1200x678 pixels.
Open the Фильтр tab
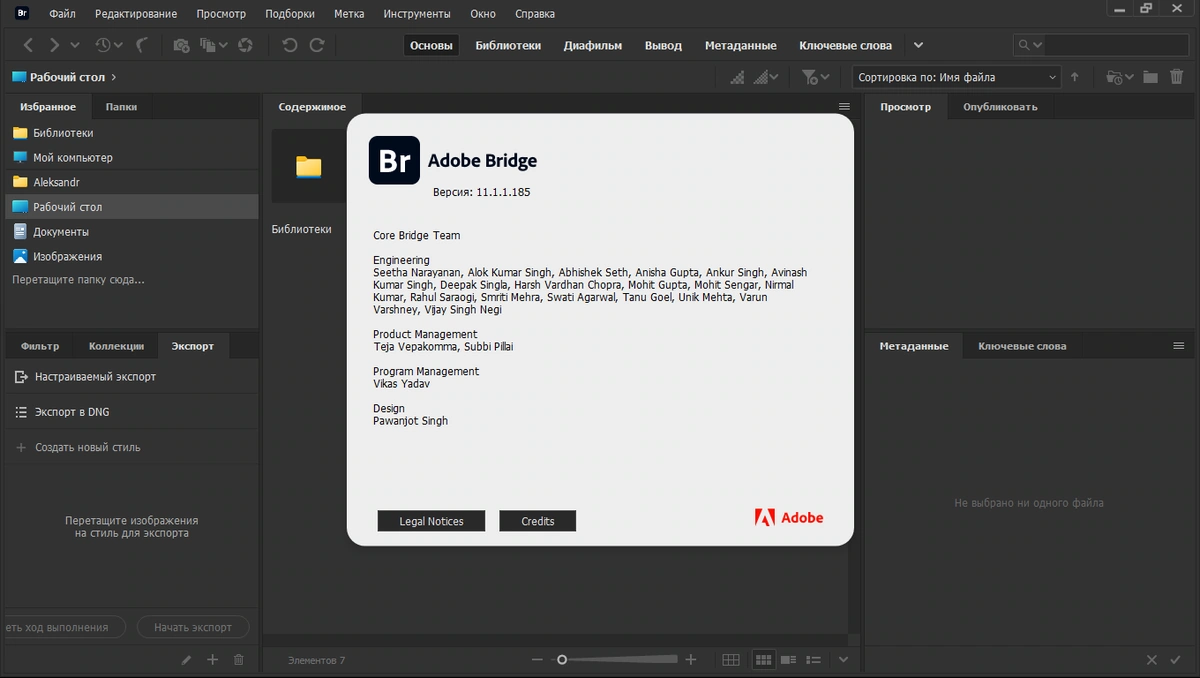pos(40,346)
